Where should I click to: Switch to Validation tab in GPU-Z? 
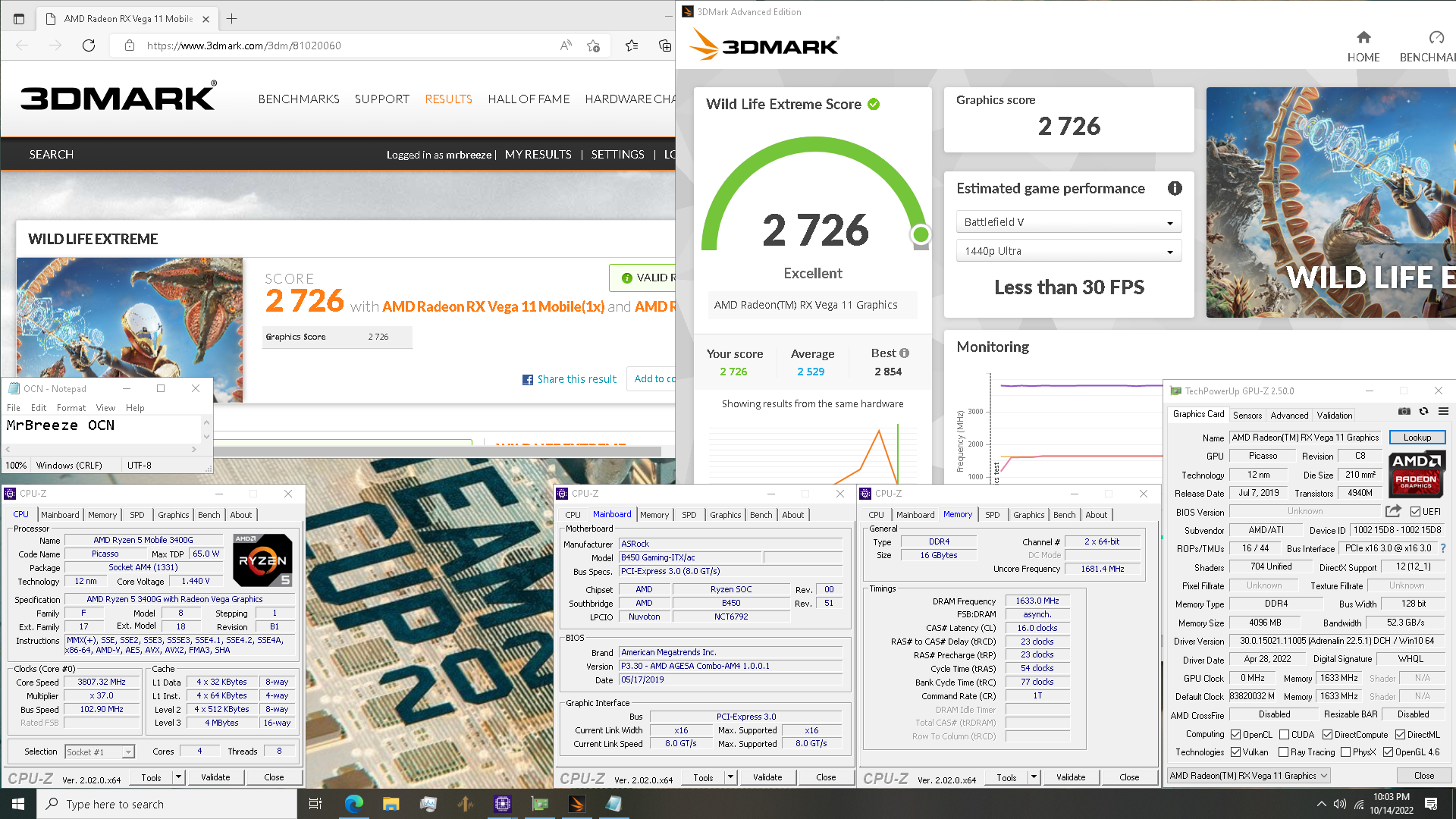point(1334,415)
